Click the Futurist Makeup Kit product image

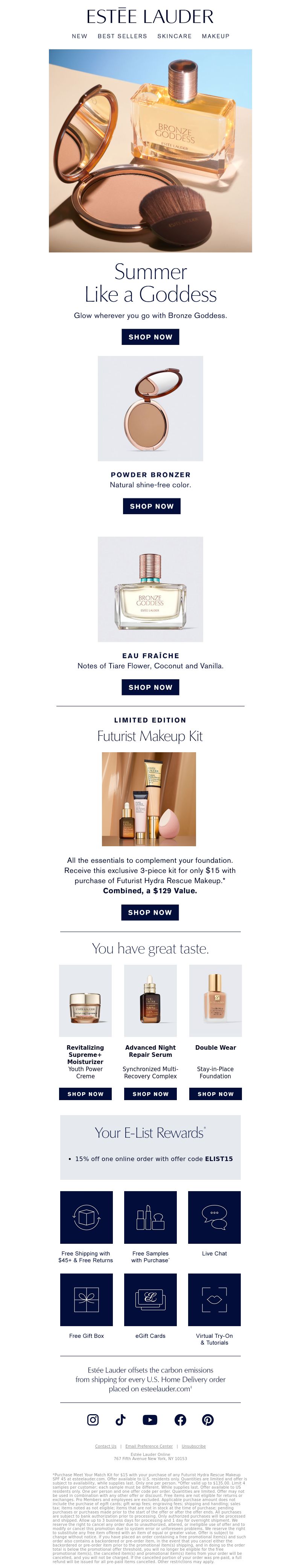coord(149,799)
